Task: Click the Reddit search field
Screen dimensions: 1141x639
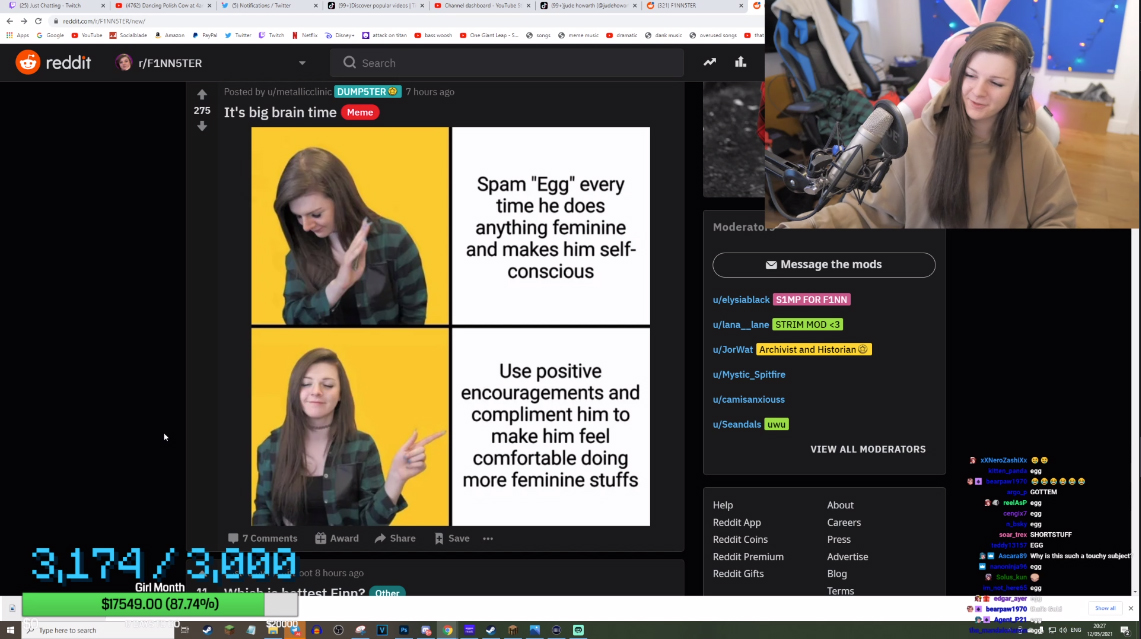Action: pyautogui.click(x=507, y=63)
